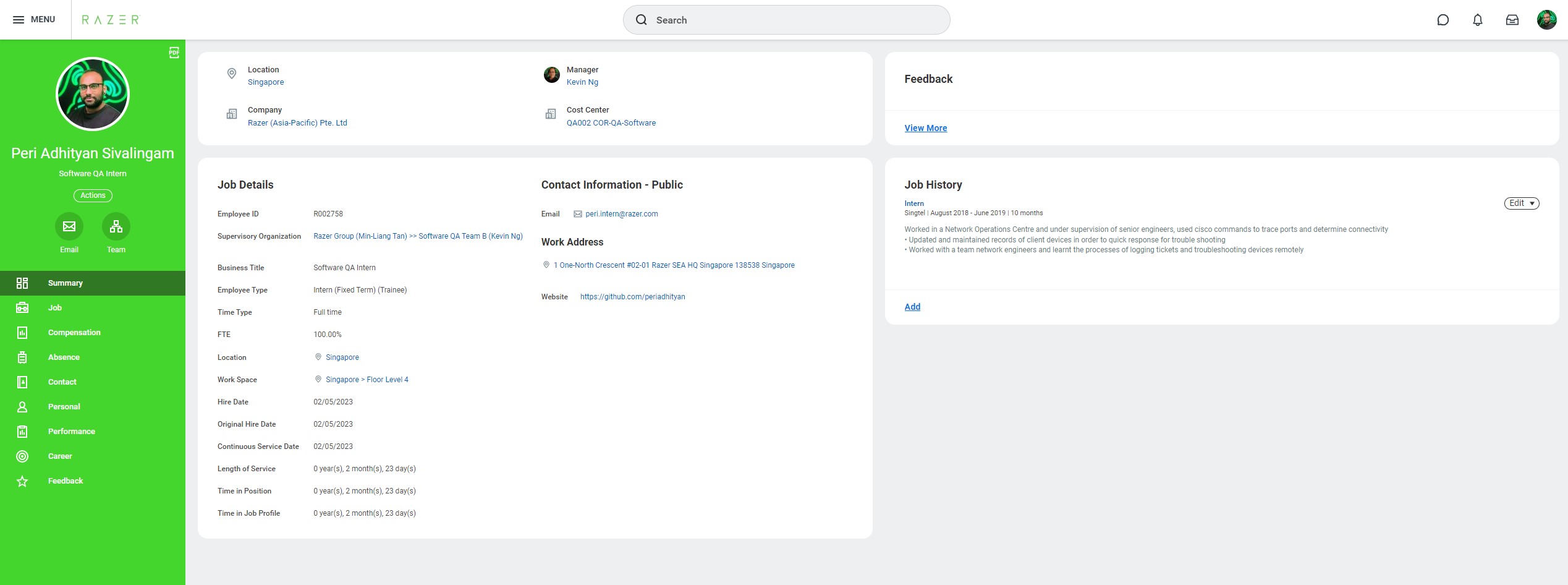This screenshot has height=585, width=1568.
Task: Switch to the Contact tab
Action: click(93, 382)
